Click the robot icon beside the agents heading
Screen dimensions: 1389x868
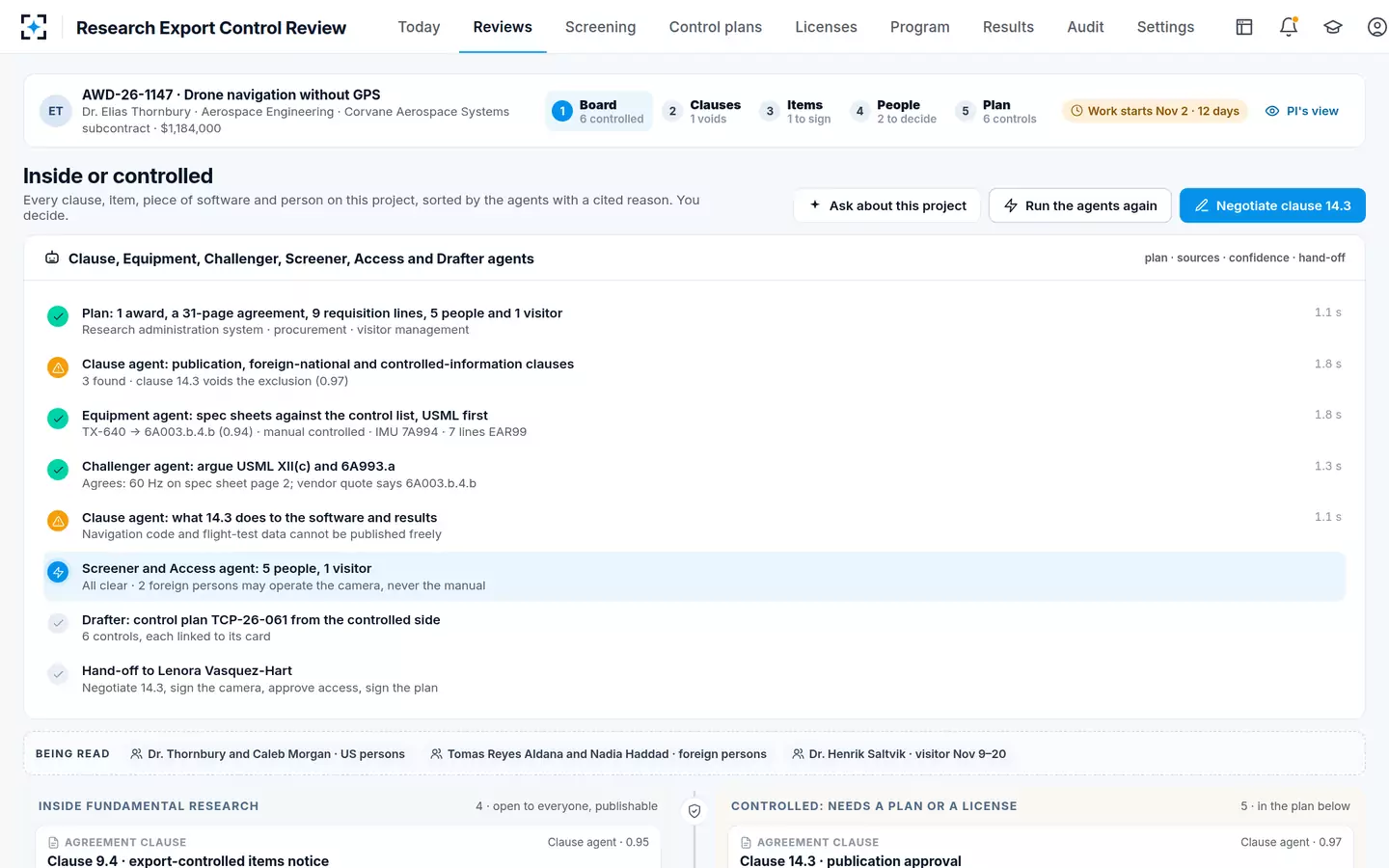point(52,258)
